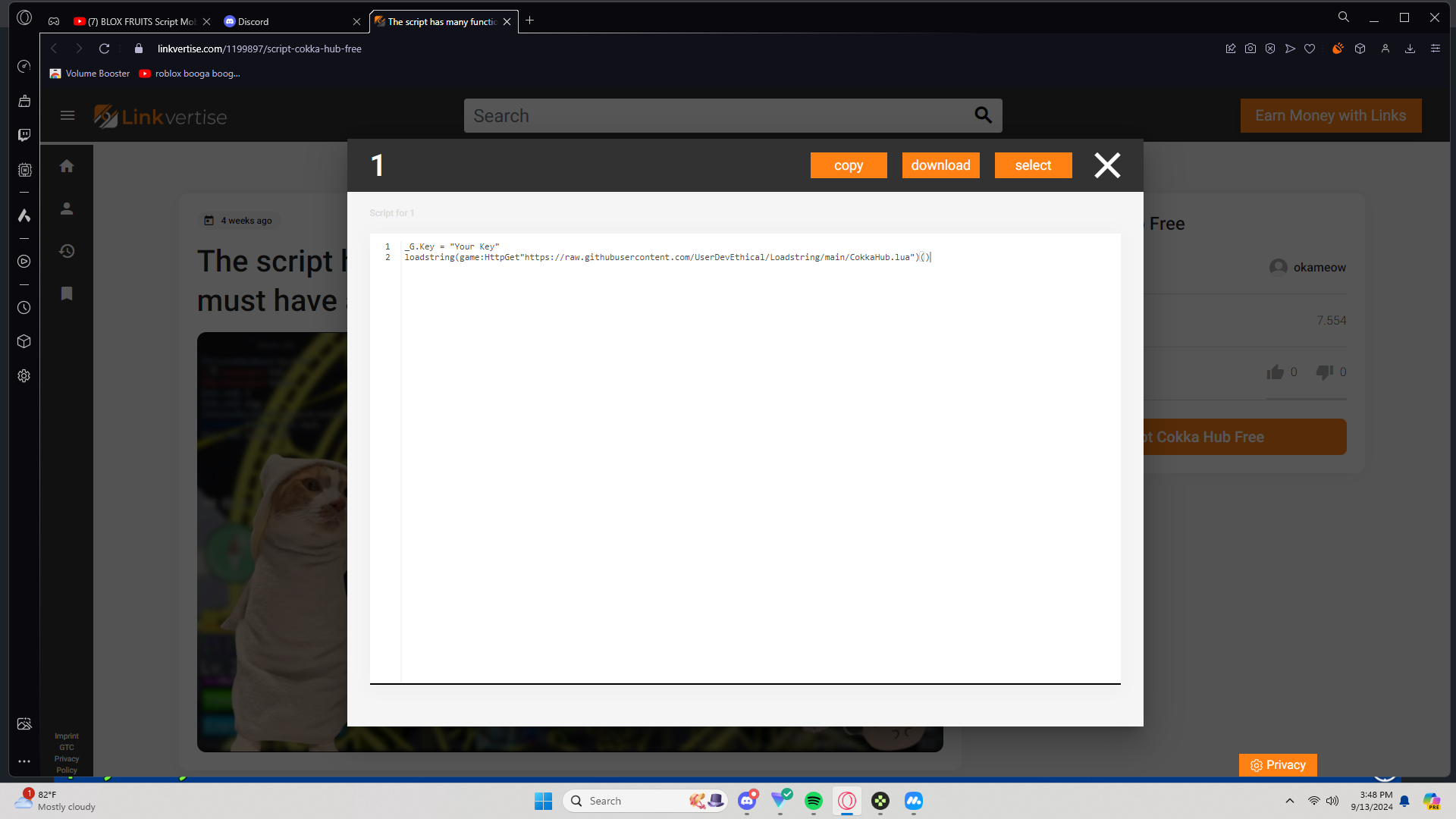The image size is (1456, 819).
Task: Open Settings gear in Opera sidebar
Action: (x=24, y=376)
